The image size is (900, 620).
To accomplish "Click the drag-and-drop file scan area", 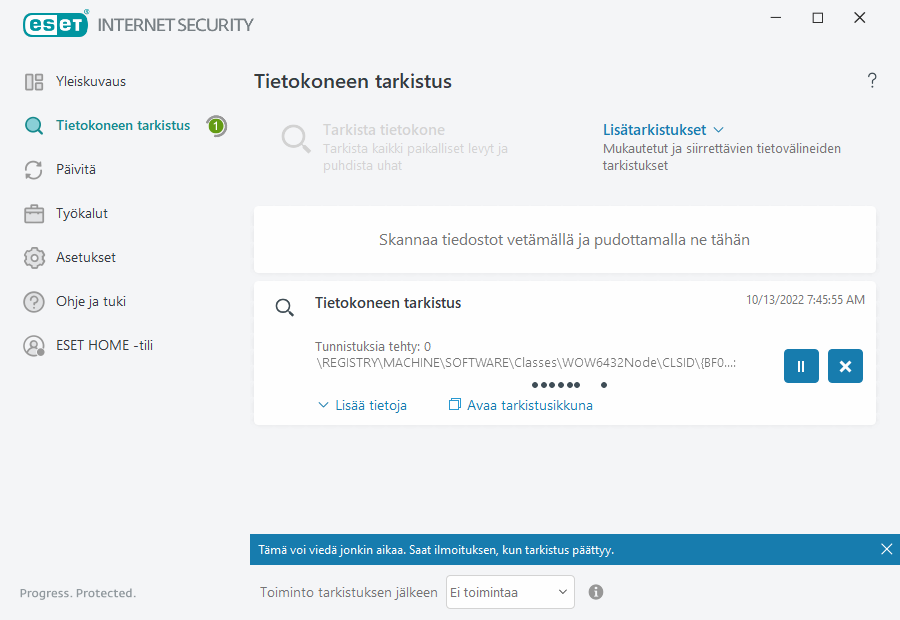I will pyautogui.click(x=565, y=239).
